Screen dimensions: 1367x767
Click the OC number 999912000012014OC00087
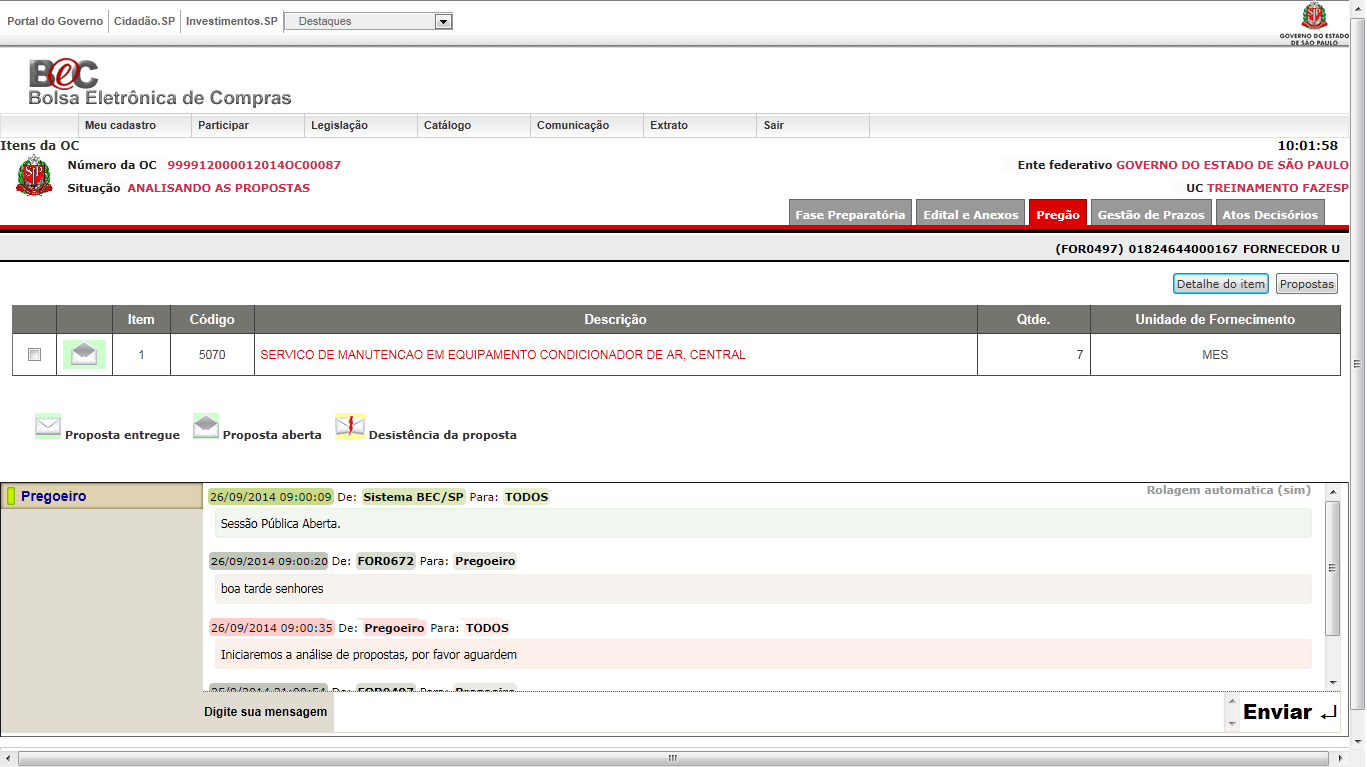click(x=254, y=165)
